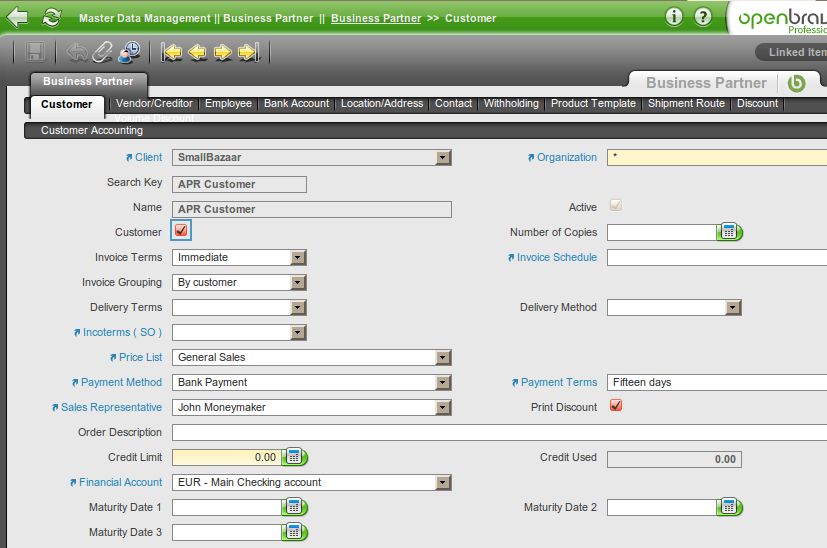Toggle the Active checkbox
827x548 pixels.
616,207
